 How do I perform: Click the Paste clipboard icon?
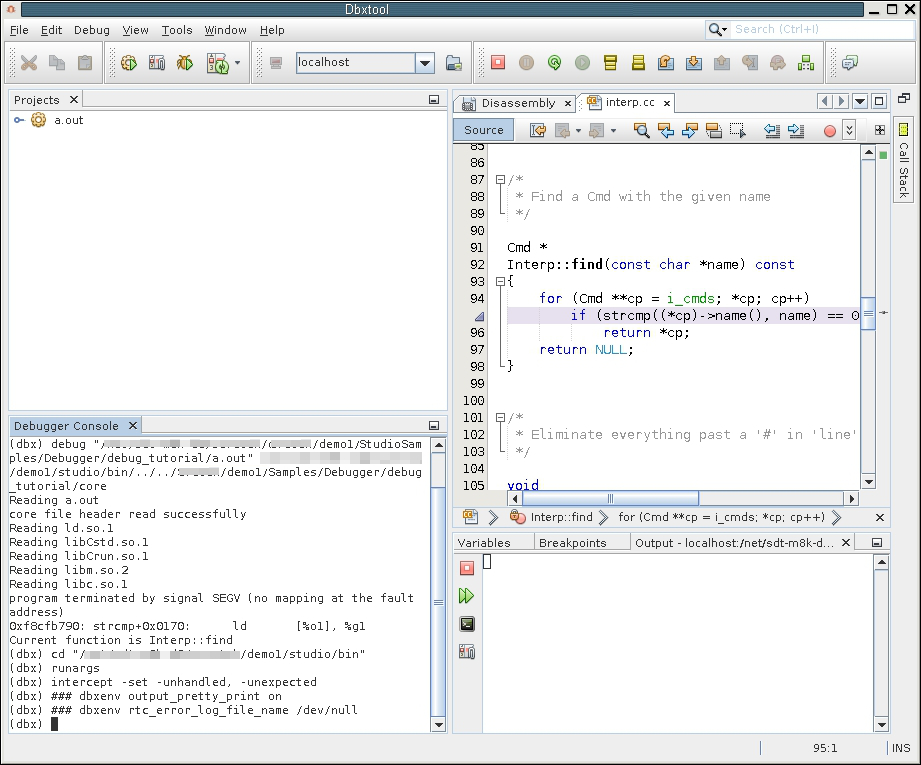tap(85, 62)
